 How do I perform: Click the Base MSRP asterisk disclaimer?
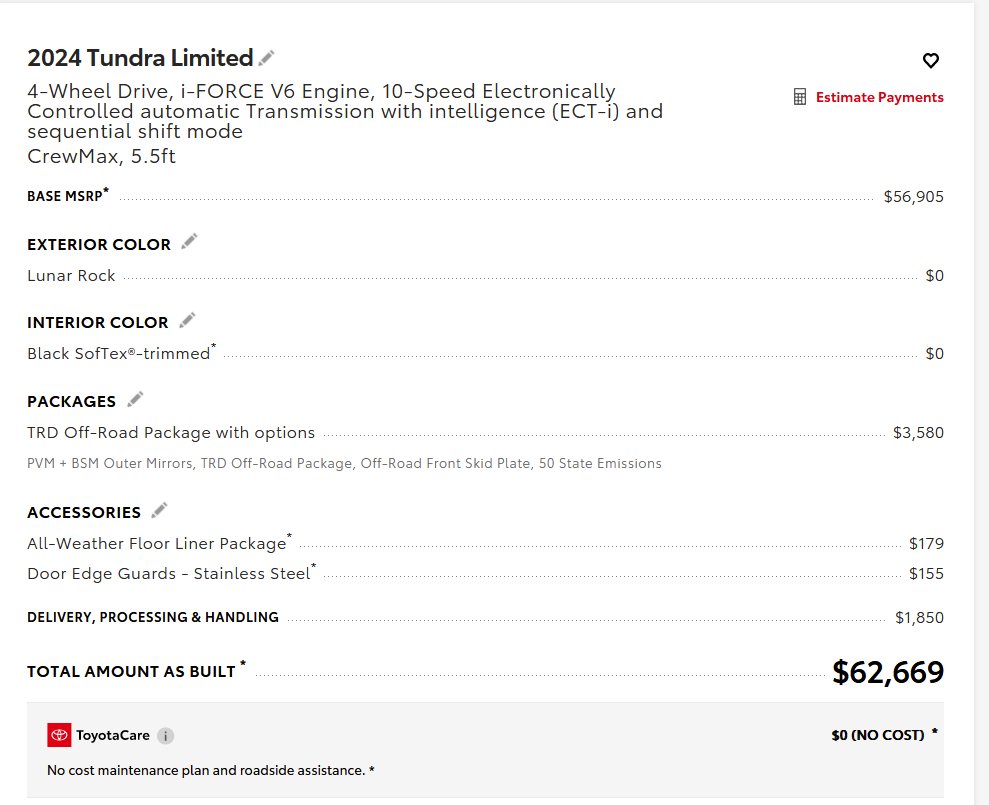(x=106, y=190)
